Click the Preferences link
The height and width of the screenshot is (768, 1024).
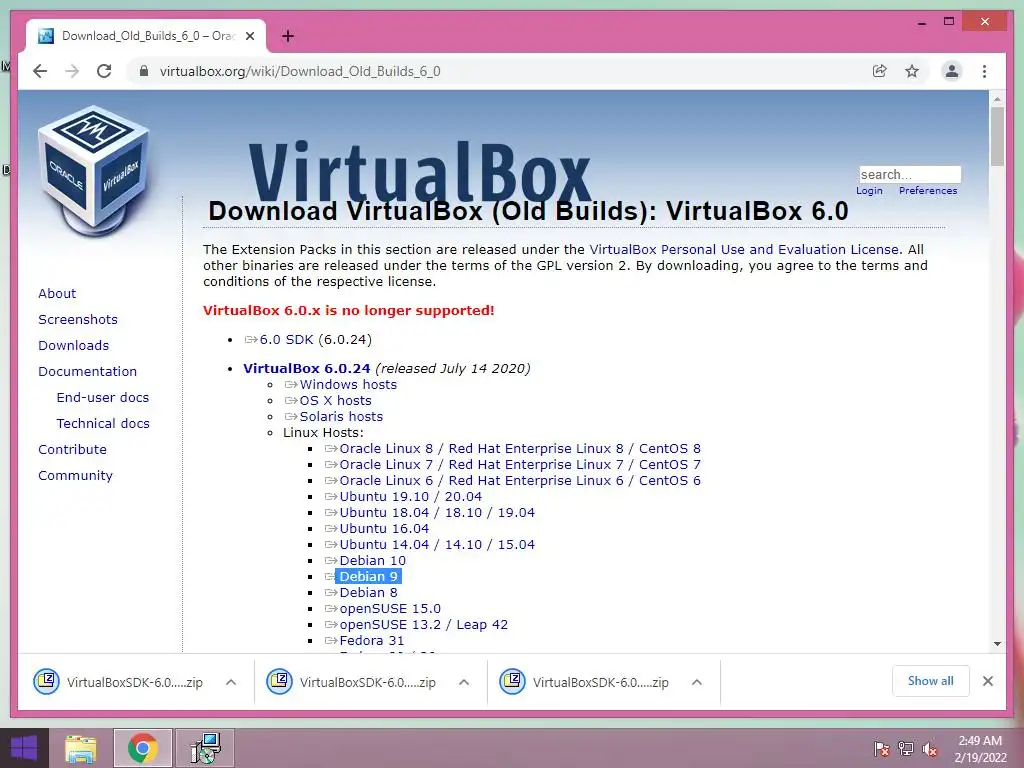(x=928, y=191)
